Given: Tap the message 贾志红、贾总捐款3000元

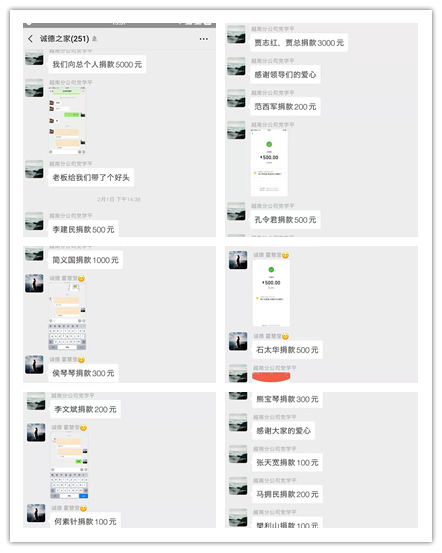Looking at the screenshot, I should click(299, 43).
